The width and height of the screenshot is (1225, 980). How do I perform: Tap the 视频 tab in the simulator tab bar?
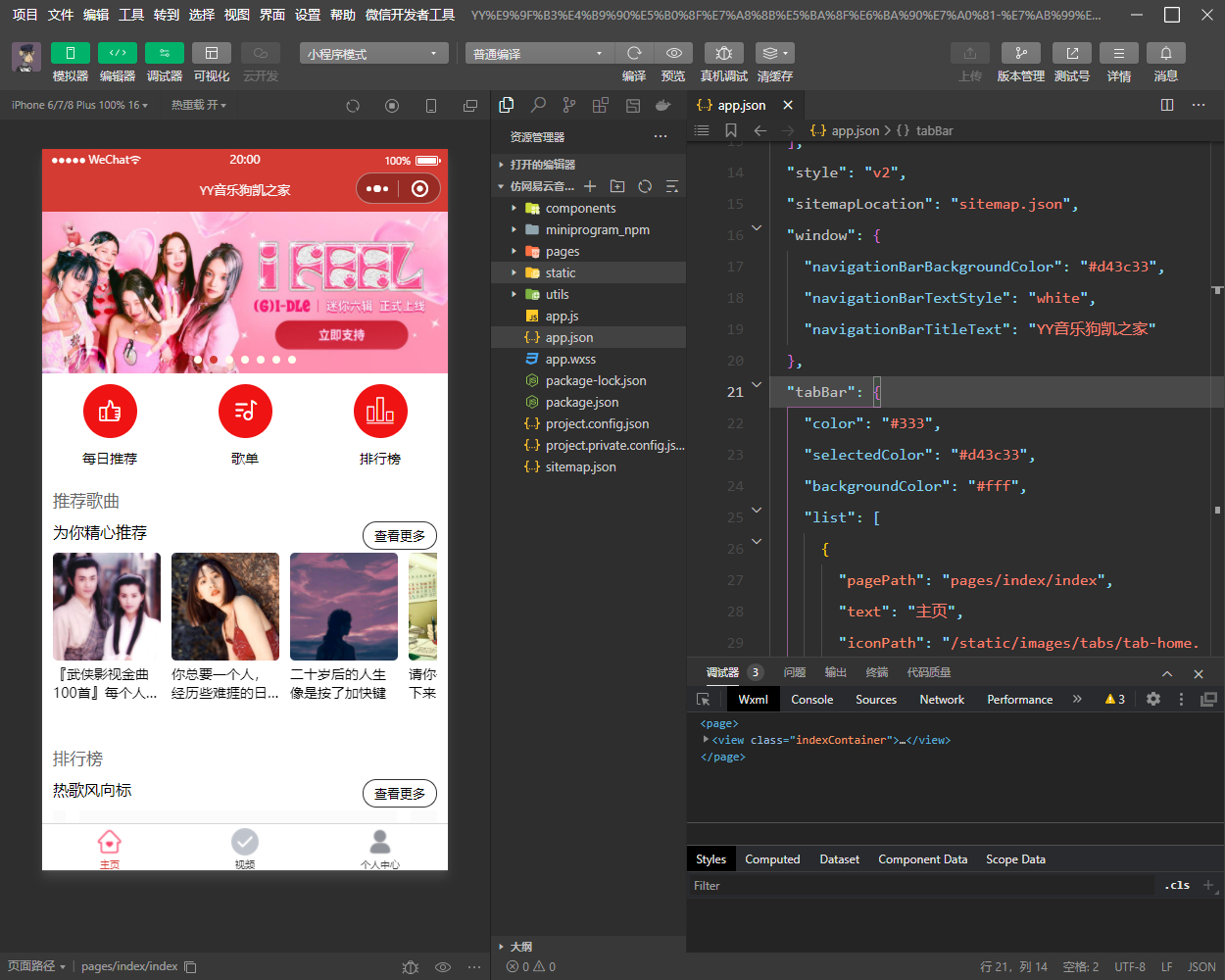coord(245,848)
